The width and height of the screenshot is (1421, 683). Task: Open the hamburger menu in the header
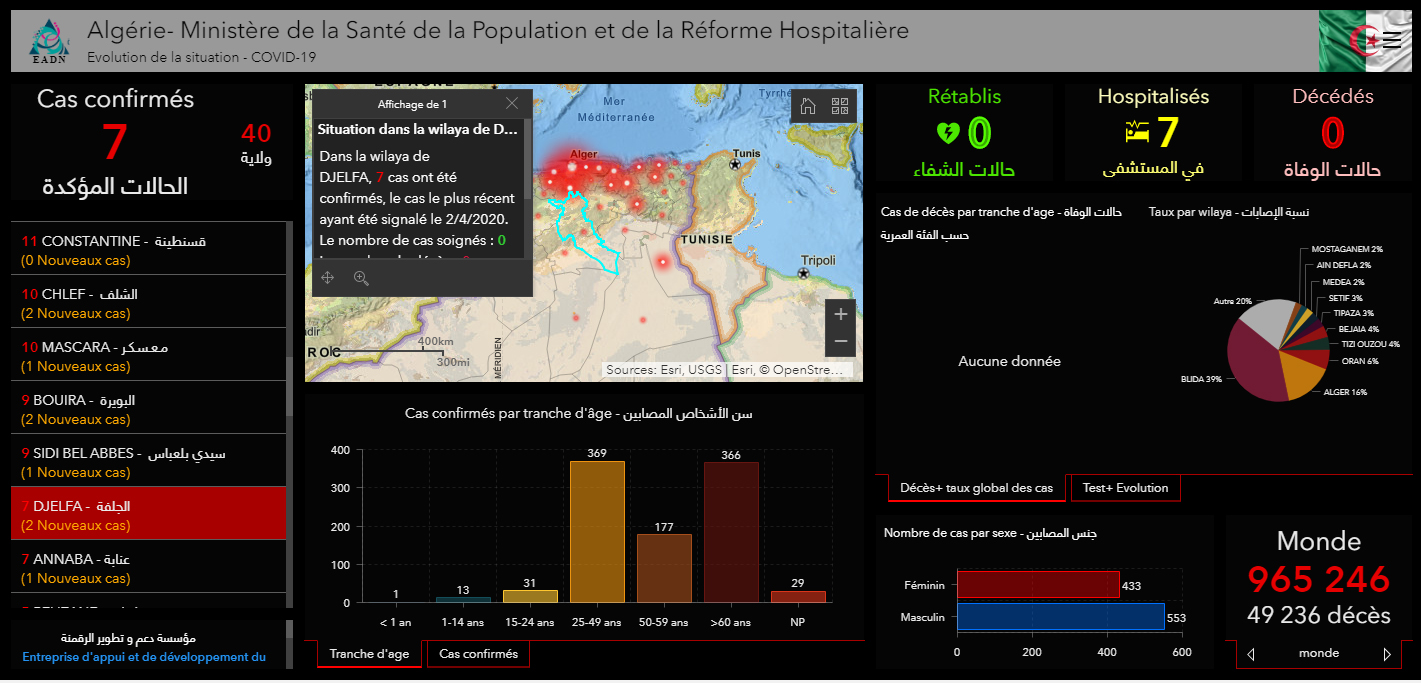point(1391,40)
